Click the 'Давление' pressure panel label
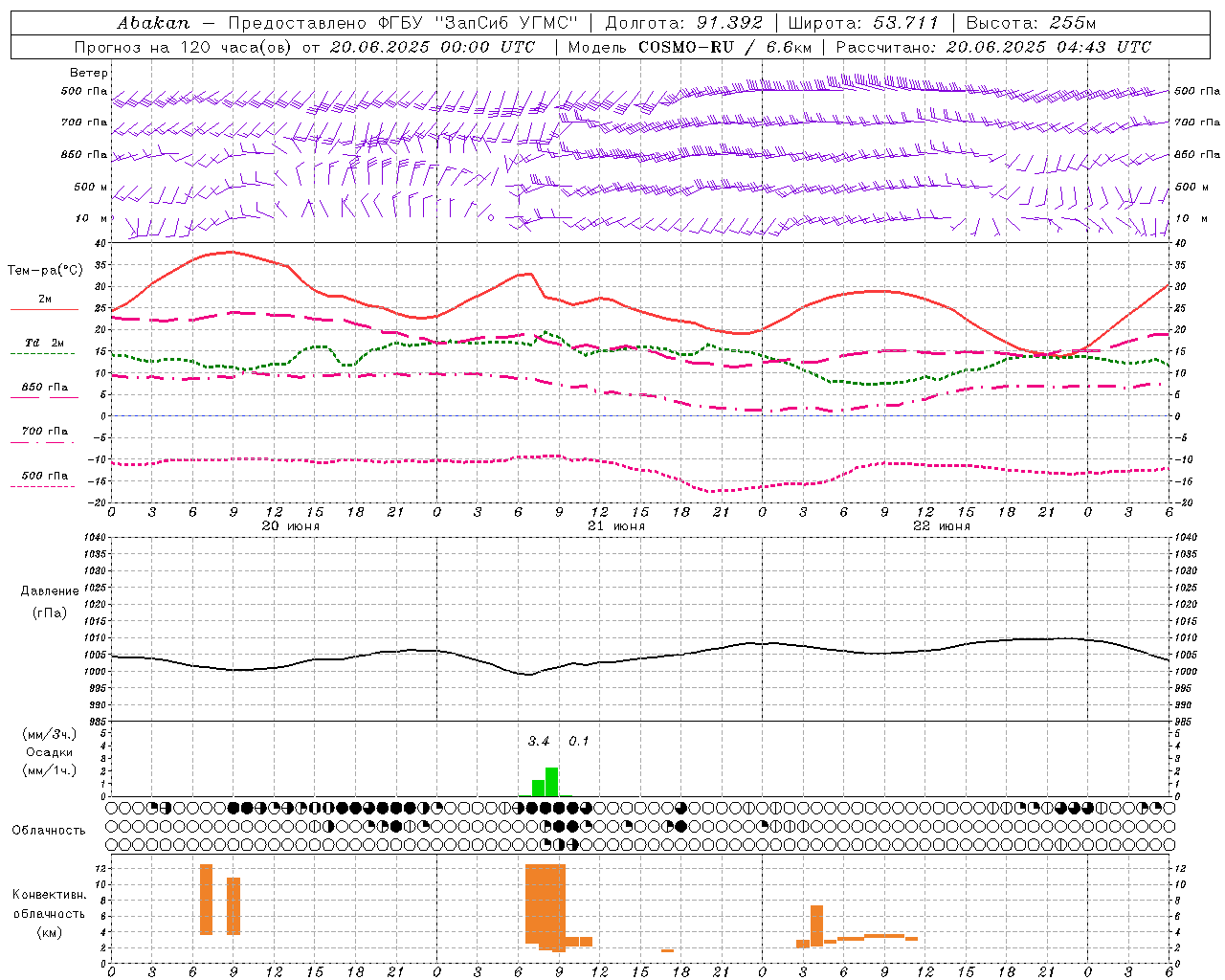The width and height of the screenshot is (1225, 980). click(x=50, y=591)
